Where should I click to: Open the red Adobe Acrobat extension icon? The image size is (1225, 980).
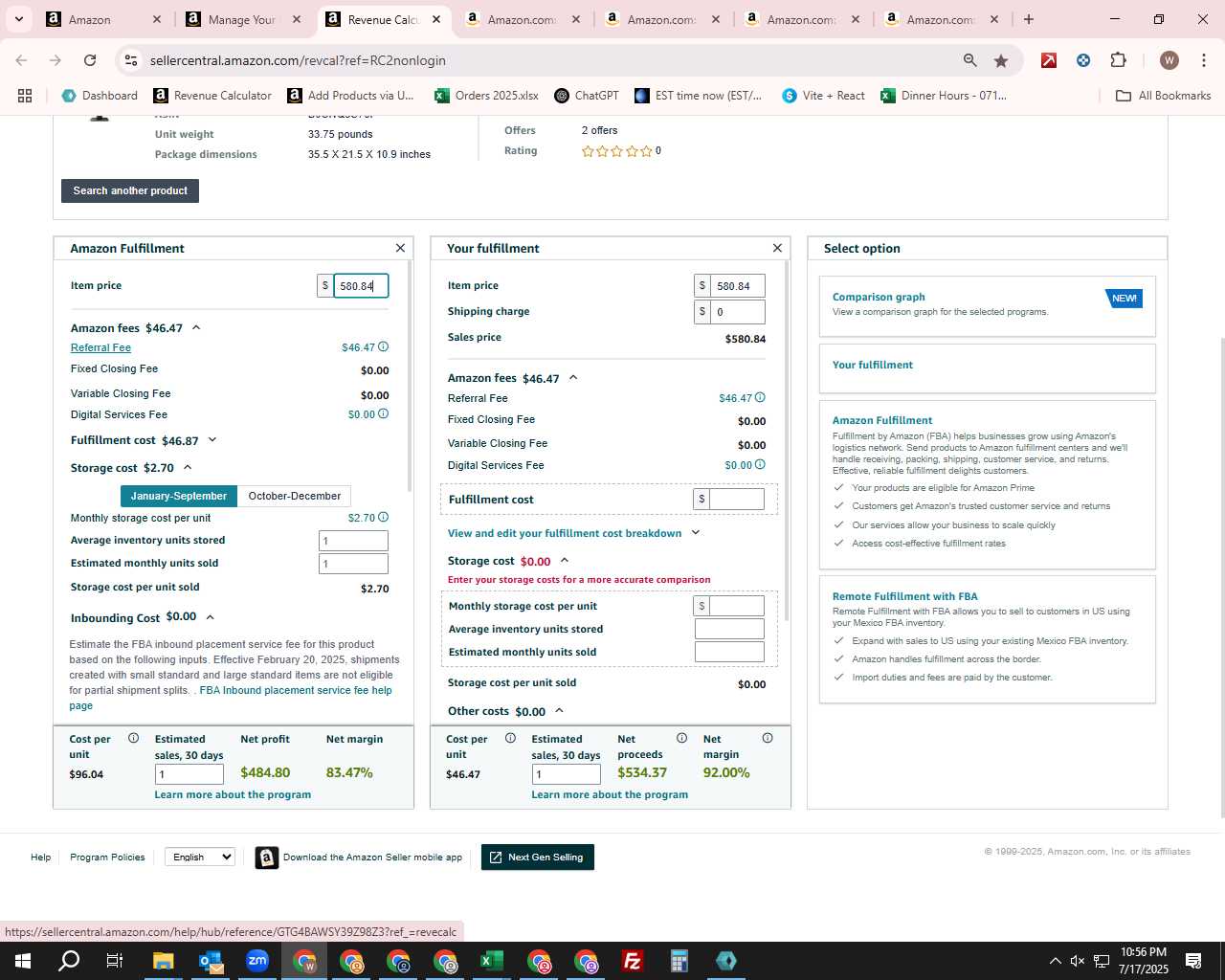[x=1049, y=60]
